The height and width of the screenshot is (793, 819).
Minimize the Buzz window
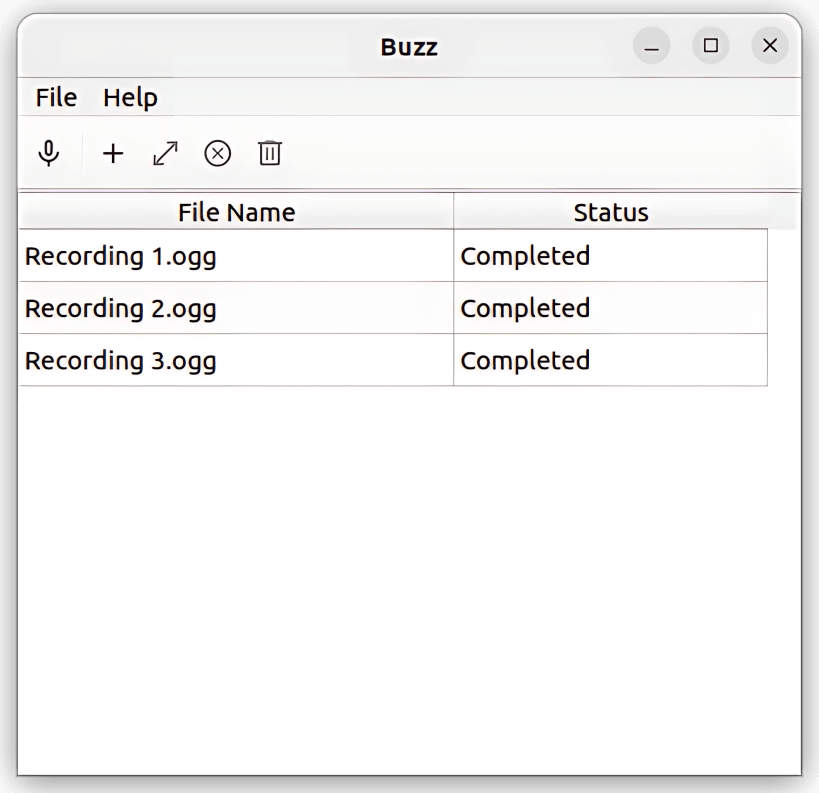(651, 46)
